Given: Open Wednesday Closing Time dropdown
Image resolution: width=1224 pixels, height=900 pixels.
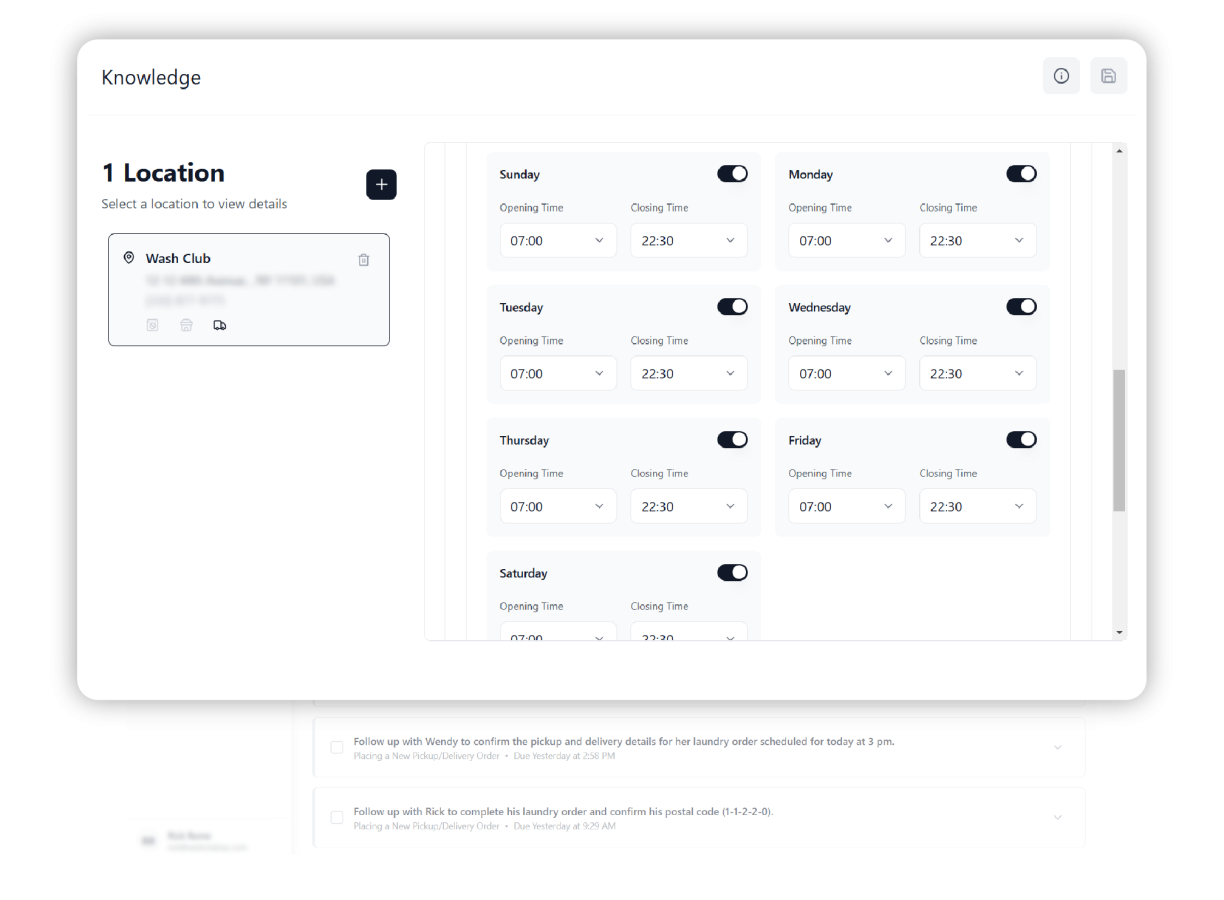Looking at the screenshot, I should click(x=978, y=374).
